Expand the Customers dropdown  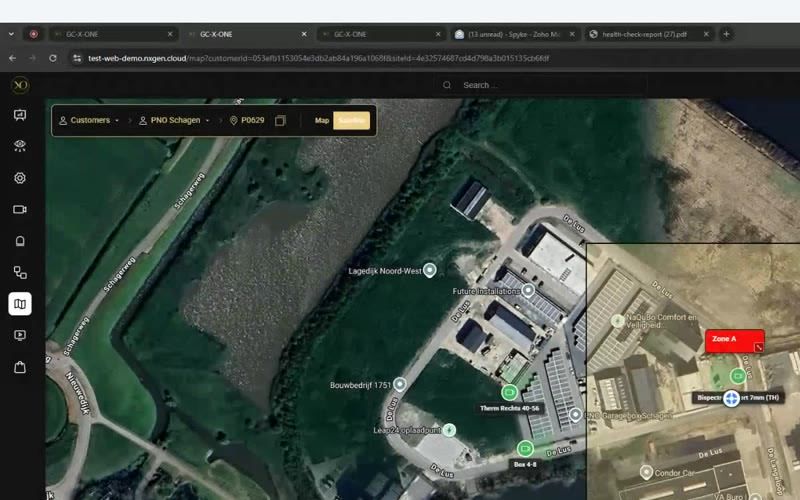click(x=89, y=120)
